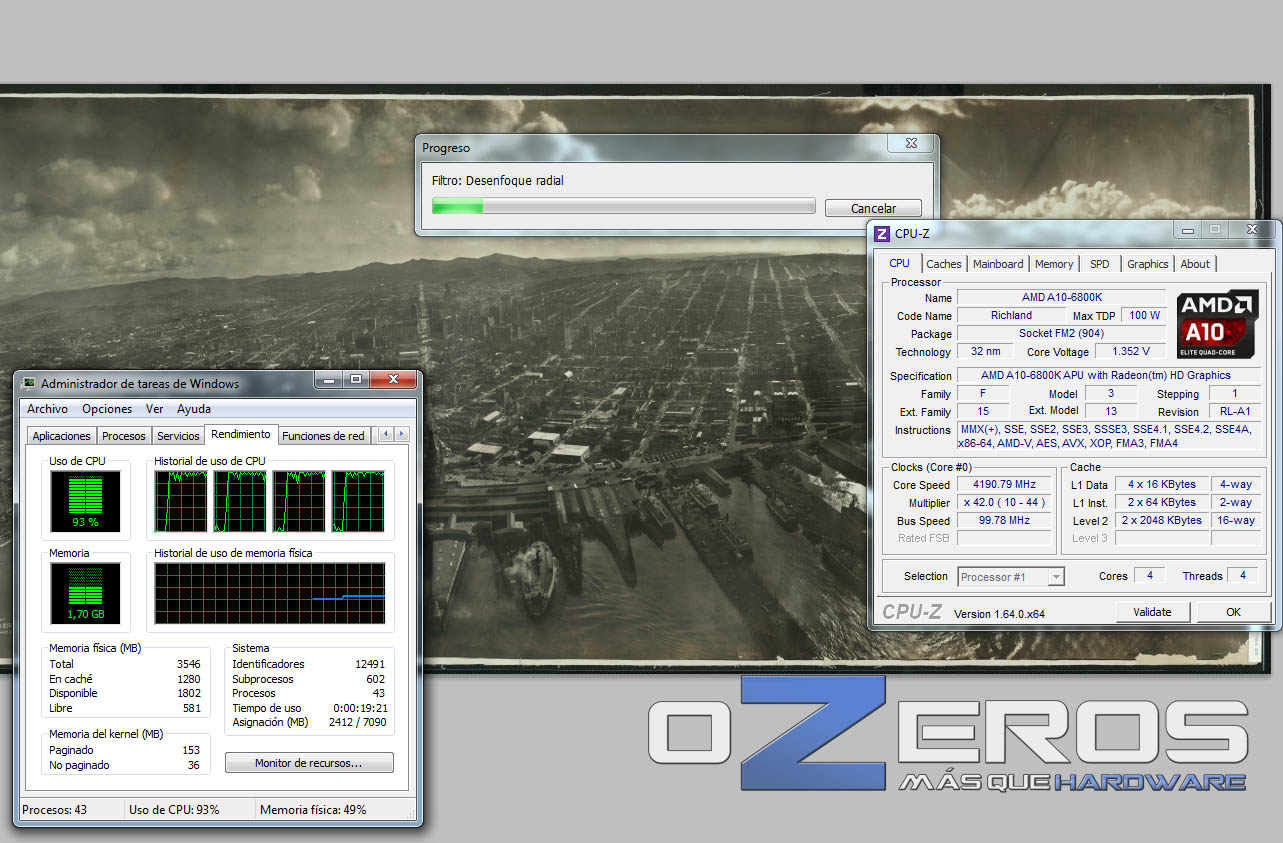The image size is (1283, 843).
Task: Click the Disponible 1802 memory row
Action: (x=125, y=693)
